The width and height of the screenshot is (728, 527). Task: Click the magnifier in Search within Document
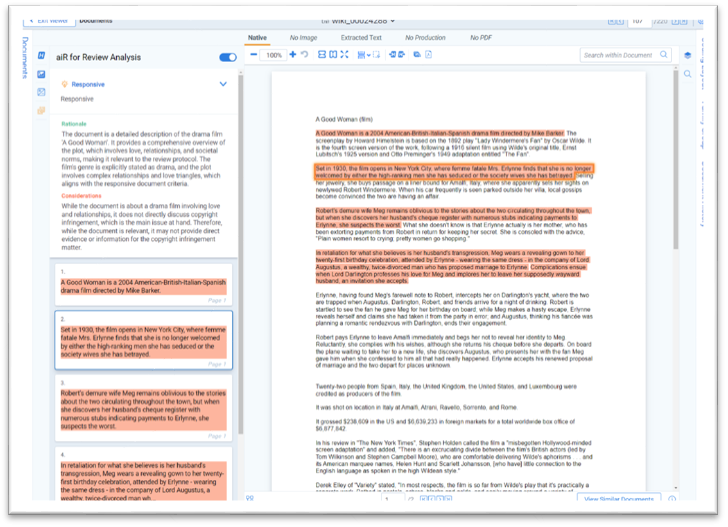[664, 55]
